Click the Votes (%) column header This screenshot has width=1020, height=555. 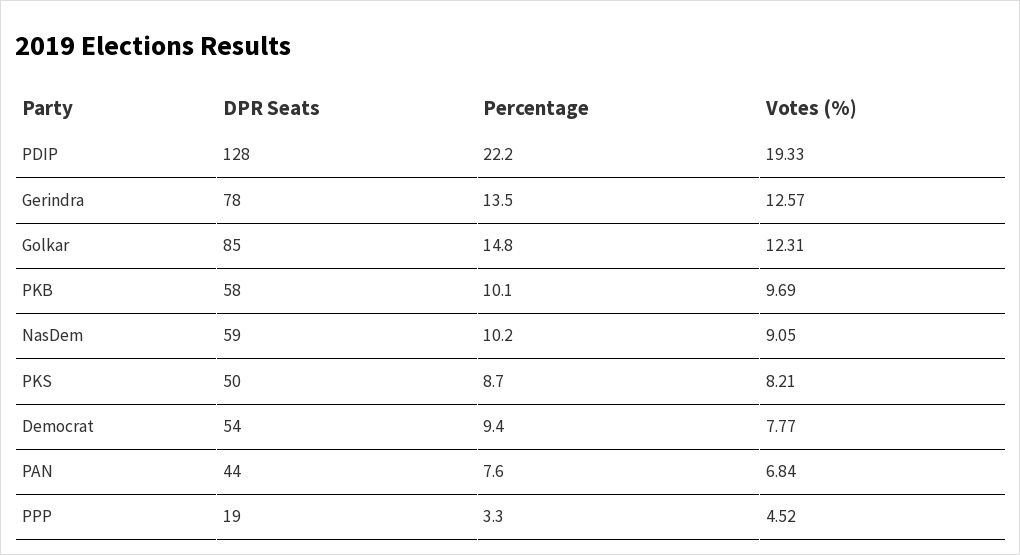point(810,108)
